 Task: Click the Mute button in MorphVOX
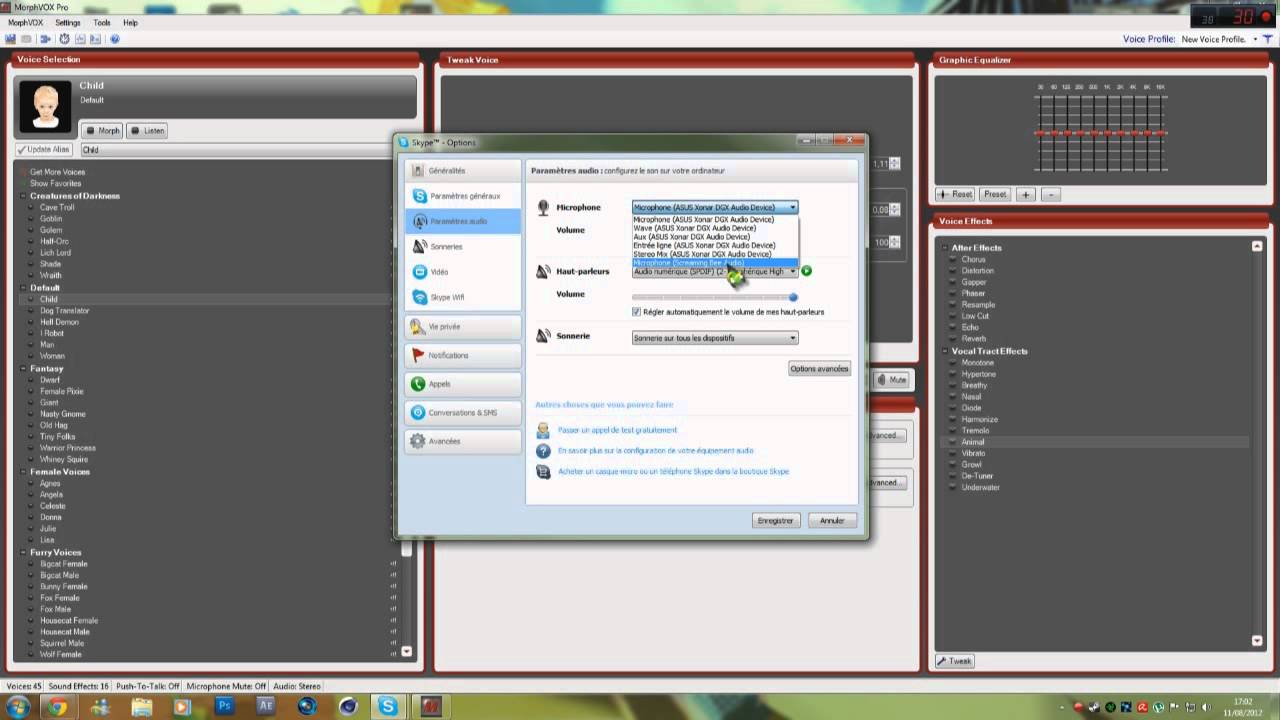tap(892, 380)
